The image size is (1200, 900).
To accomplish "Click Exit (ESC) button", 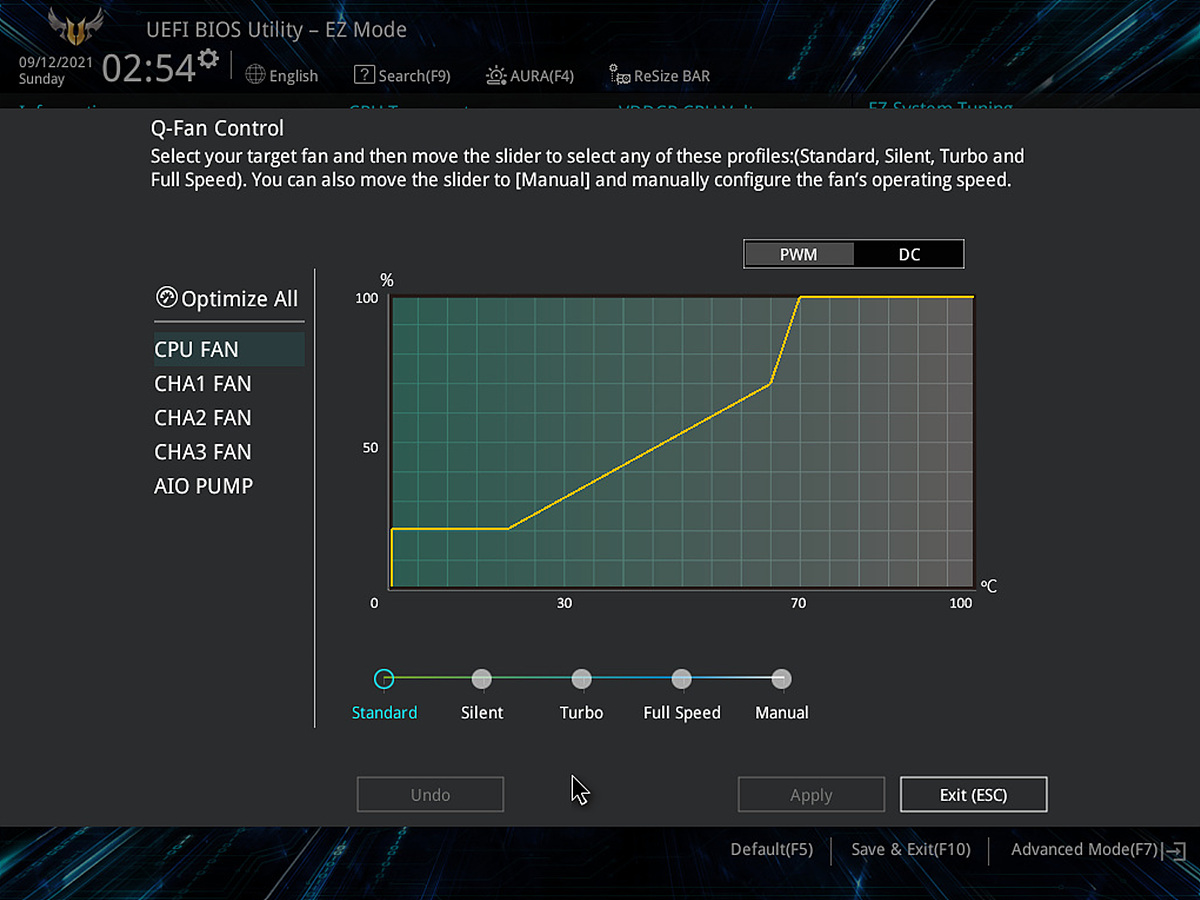I will click(x=974, y=795).
